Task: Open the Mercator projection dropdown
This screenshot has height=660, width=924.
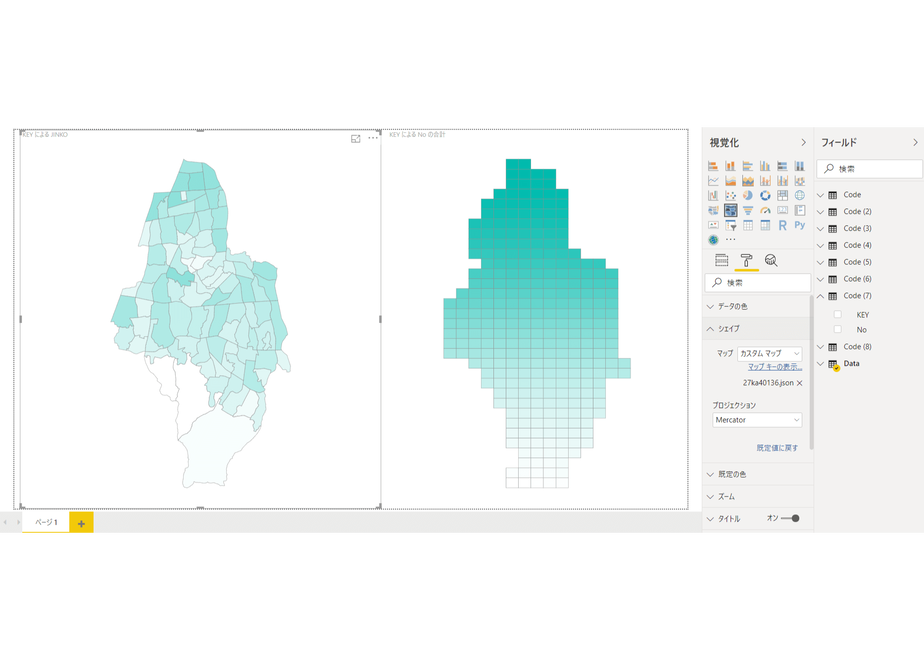Action: (x=757, y=420)
